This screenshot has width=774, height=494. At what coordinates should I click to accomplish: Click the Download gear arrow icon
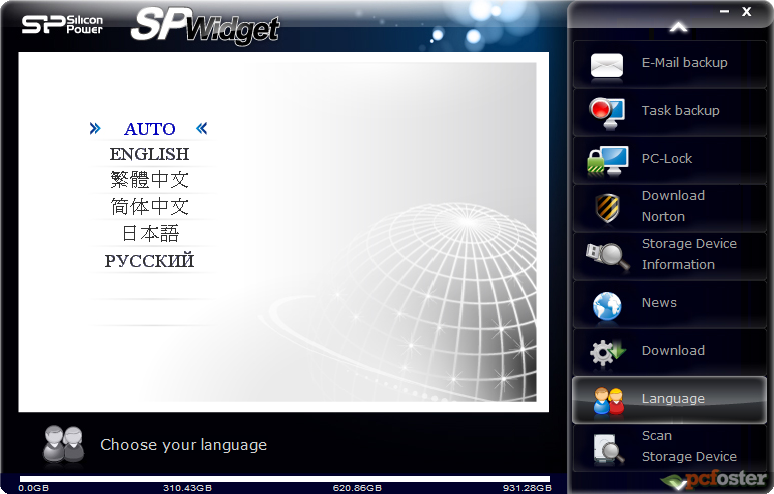tap(607, 352)
